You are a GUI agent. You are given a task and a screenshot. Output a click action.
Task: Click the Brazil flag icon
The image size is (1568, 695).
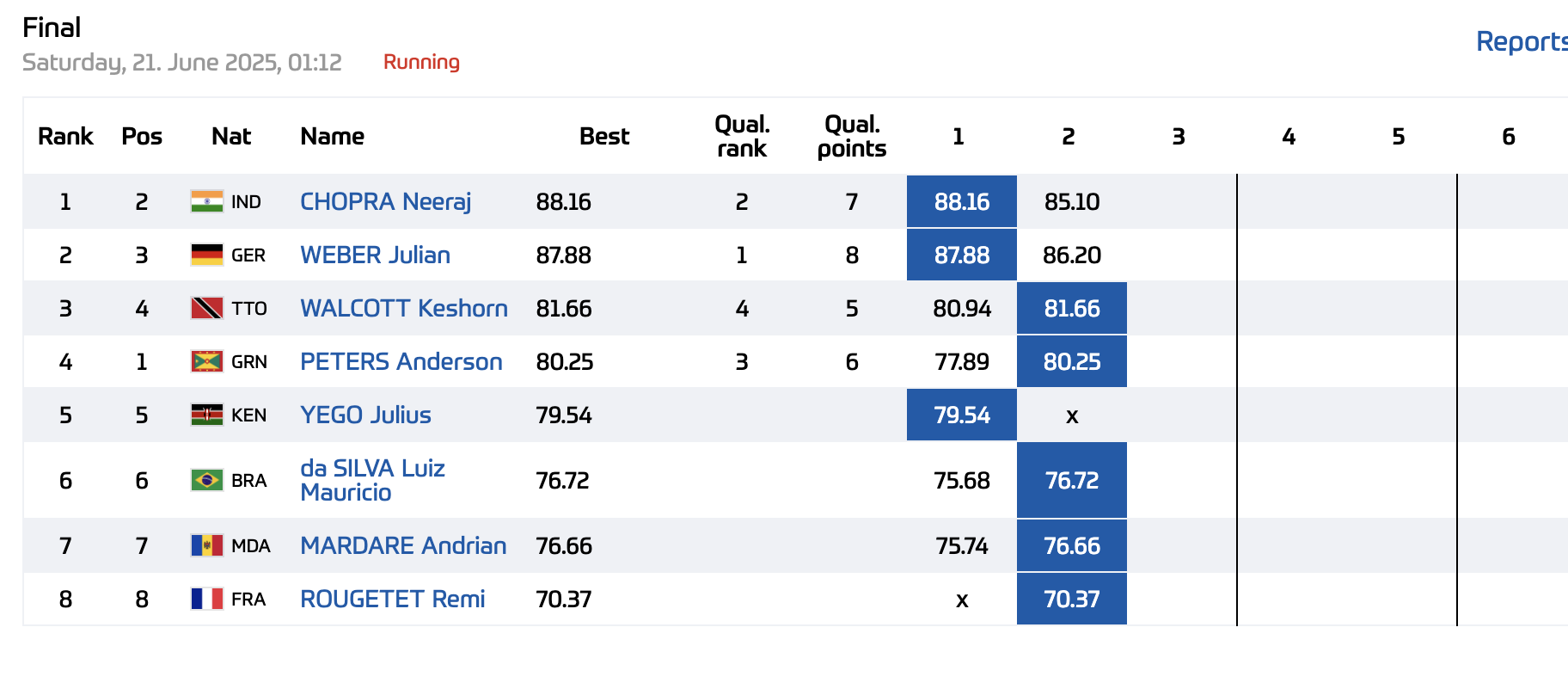click(x=207, y=480)
